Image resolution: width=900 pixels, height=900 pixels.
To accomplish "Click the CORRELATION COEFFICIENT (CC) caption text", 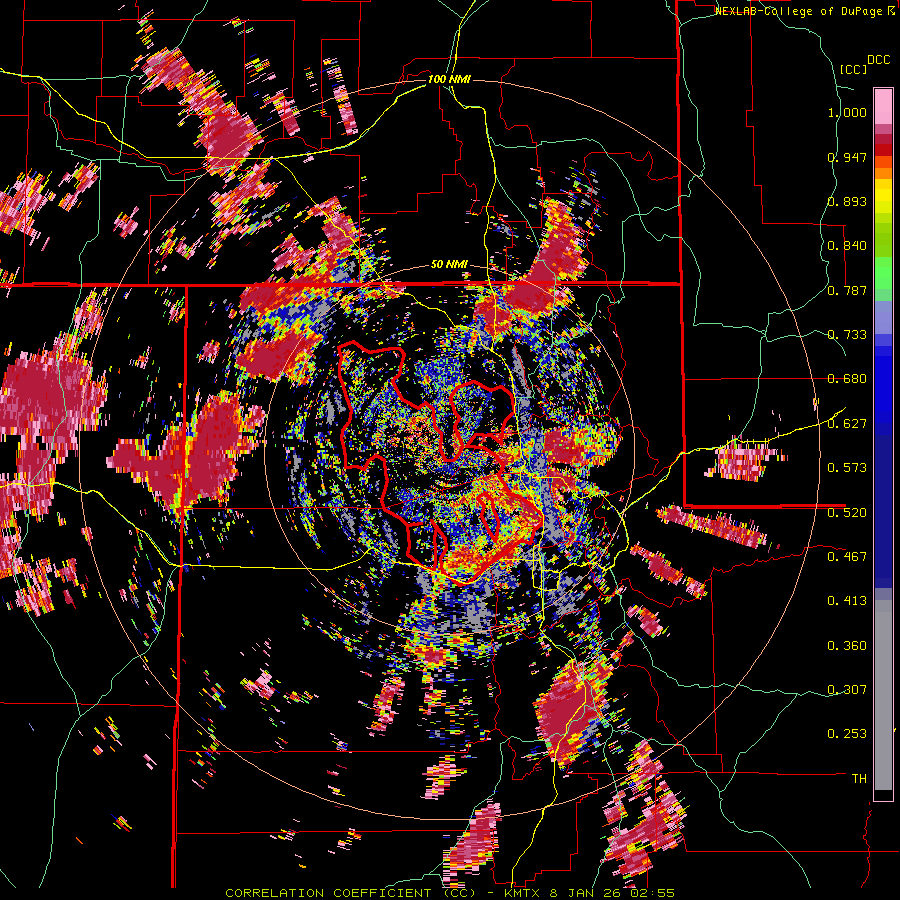I will point(350,893).
